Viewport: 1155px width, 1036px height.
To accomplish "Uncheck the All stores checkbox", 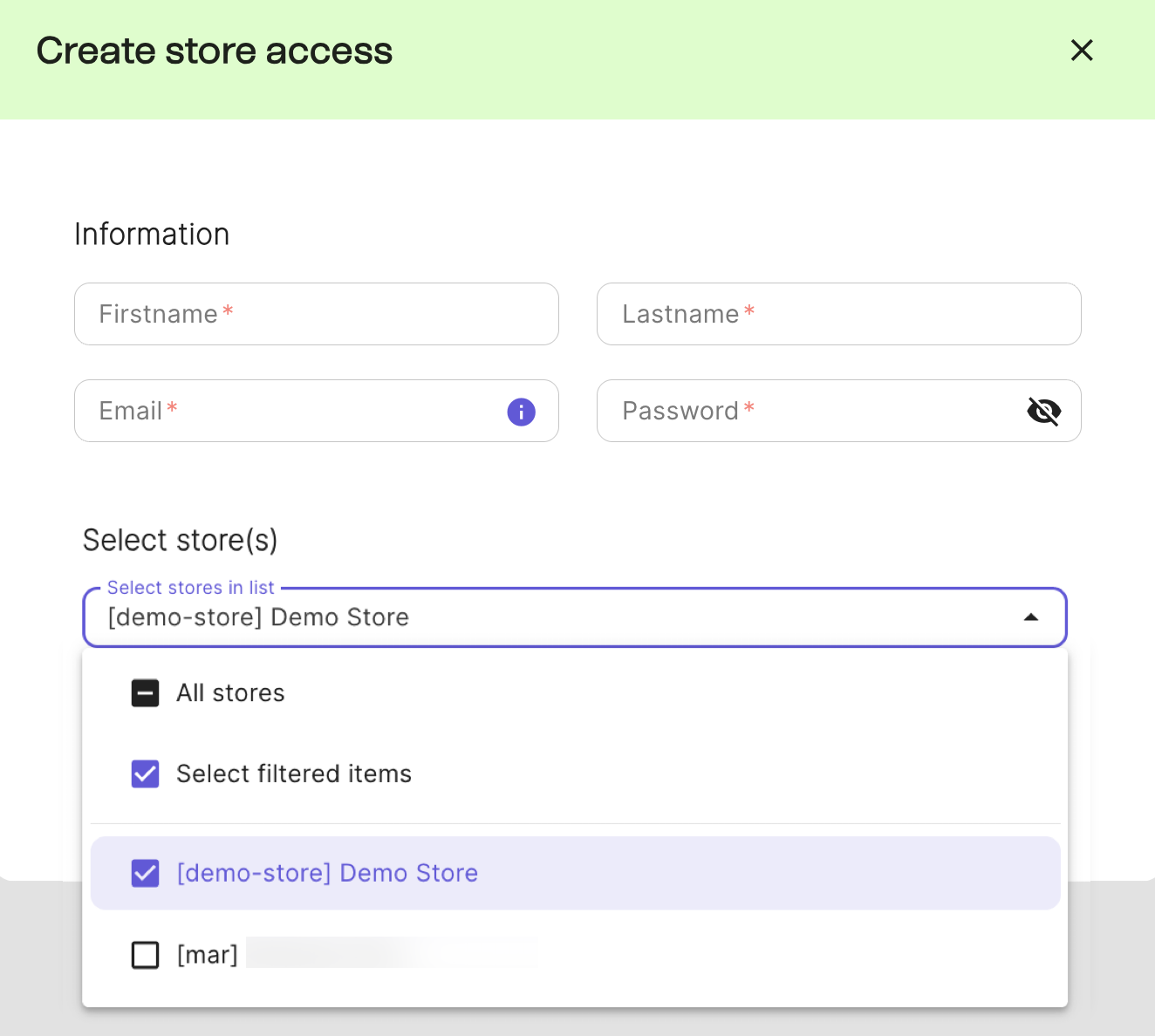I will (x=145, y=692).
